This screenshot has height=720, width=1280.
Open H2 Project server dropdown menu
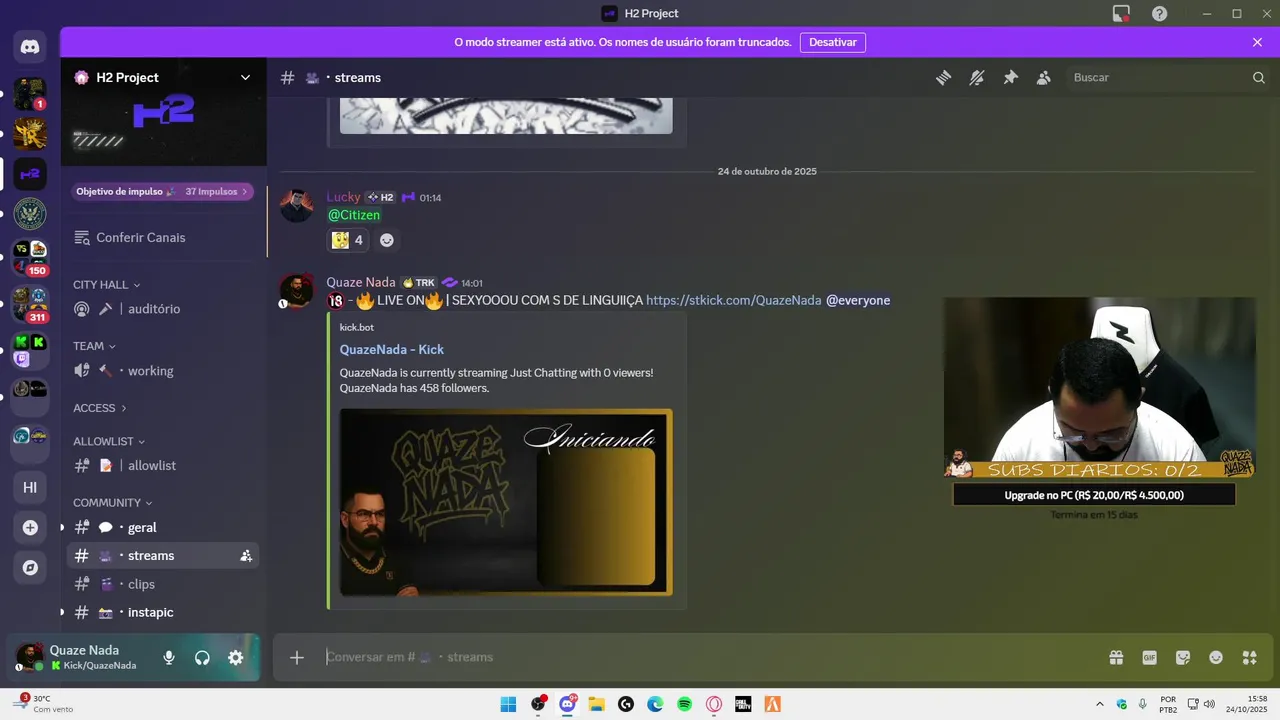[x=164, y=78]
